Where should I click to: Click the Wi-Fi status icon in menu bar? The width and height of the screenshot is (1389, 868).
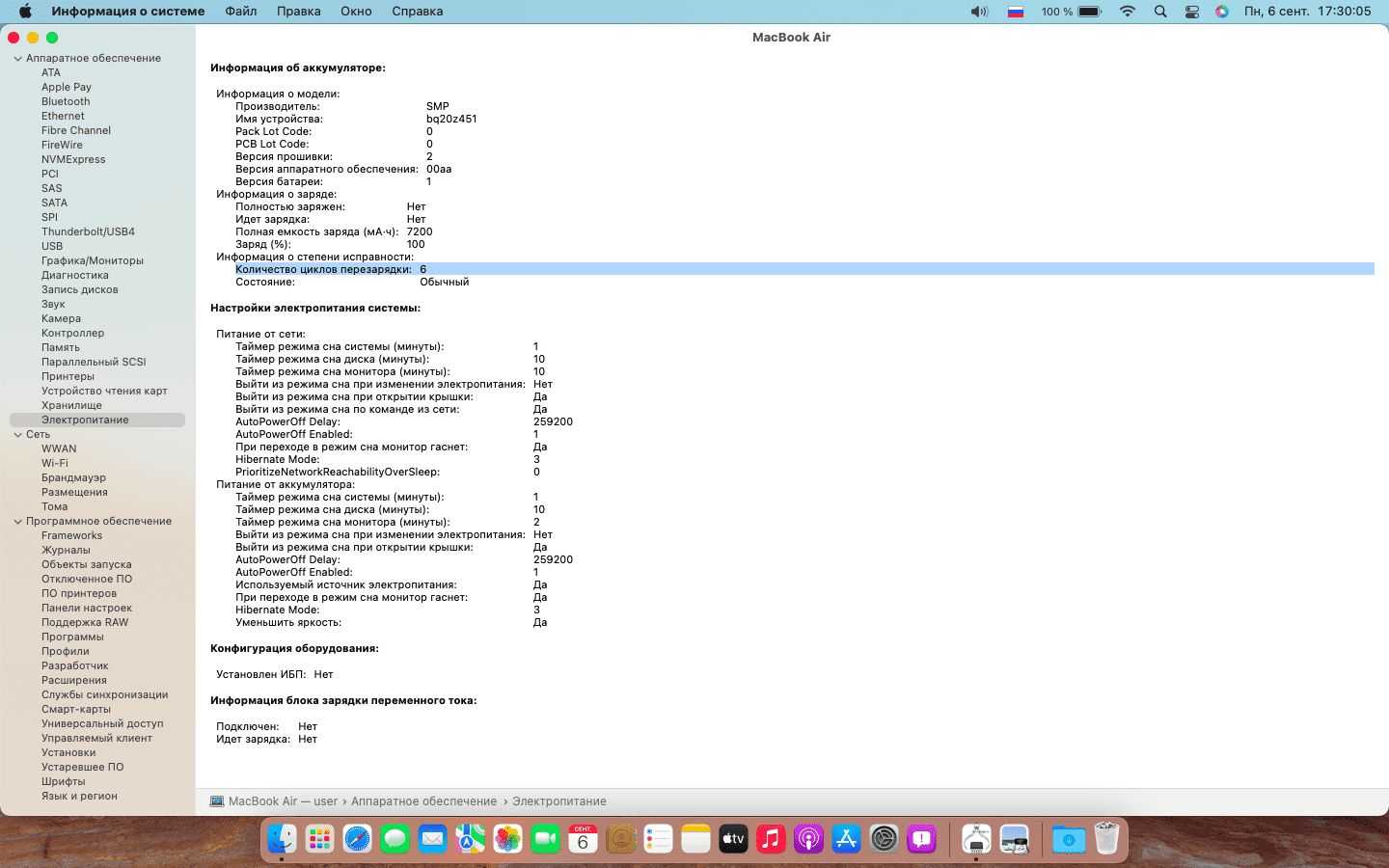click(x=1128, y=12)
